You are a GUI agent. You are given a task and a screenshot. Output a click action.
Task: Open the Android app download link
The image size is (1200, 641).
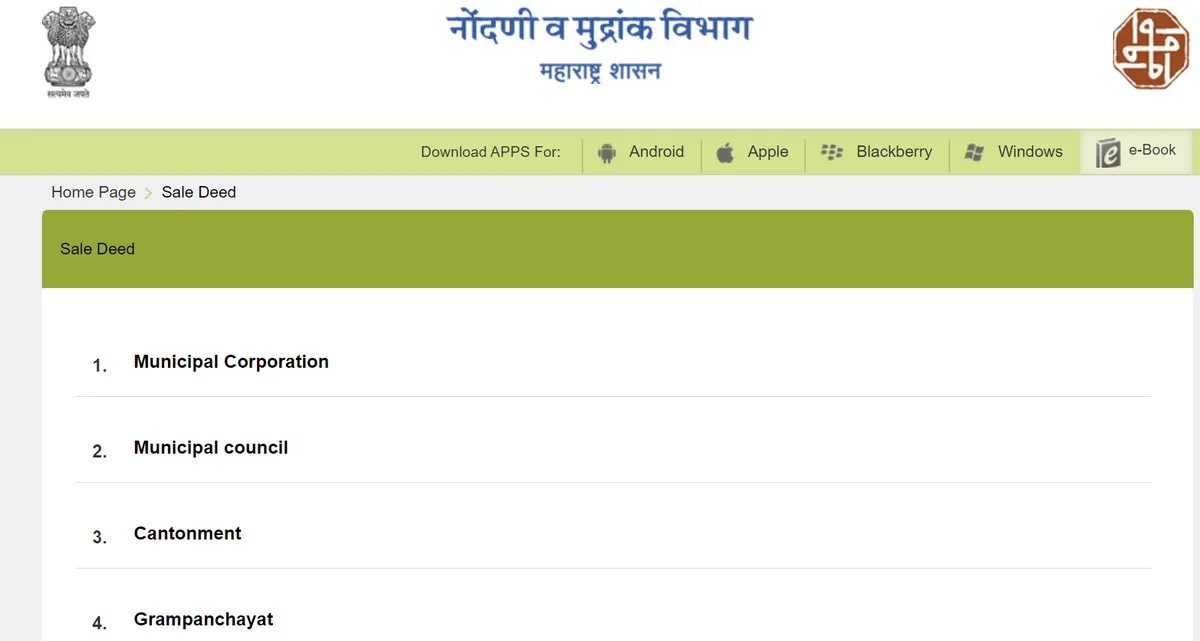(x=656, y=152)
